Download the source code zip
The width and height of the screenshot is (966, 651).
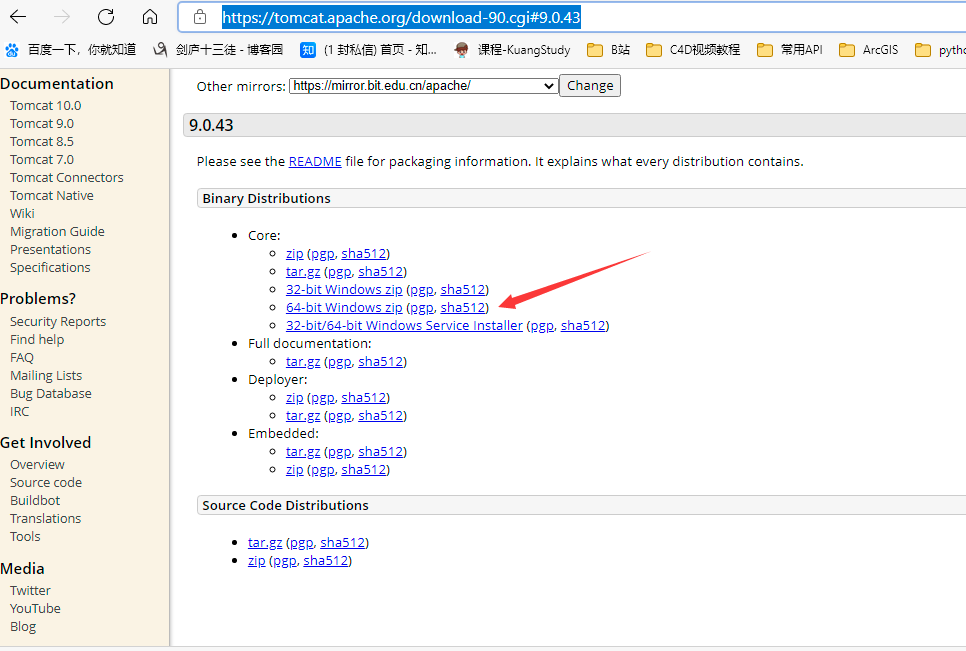pos(256,560)
